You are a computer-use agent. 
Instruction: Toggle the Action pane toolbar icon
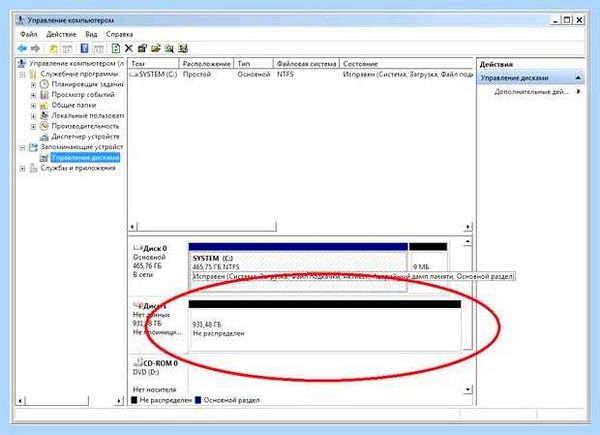click(99, 49)
